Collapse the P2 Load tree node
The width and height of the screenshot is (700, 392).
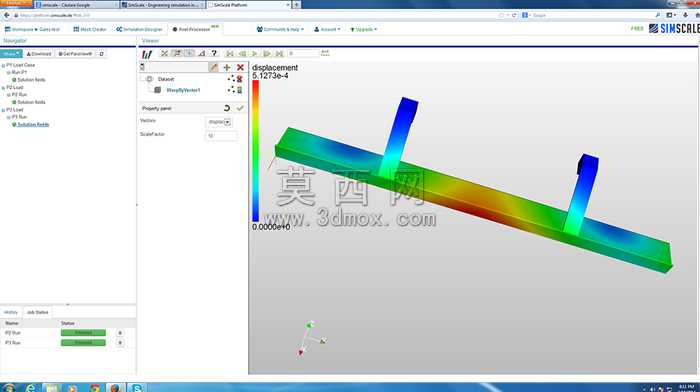(x=4, y=88)
